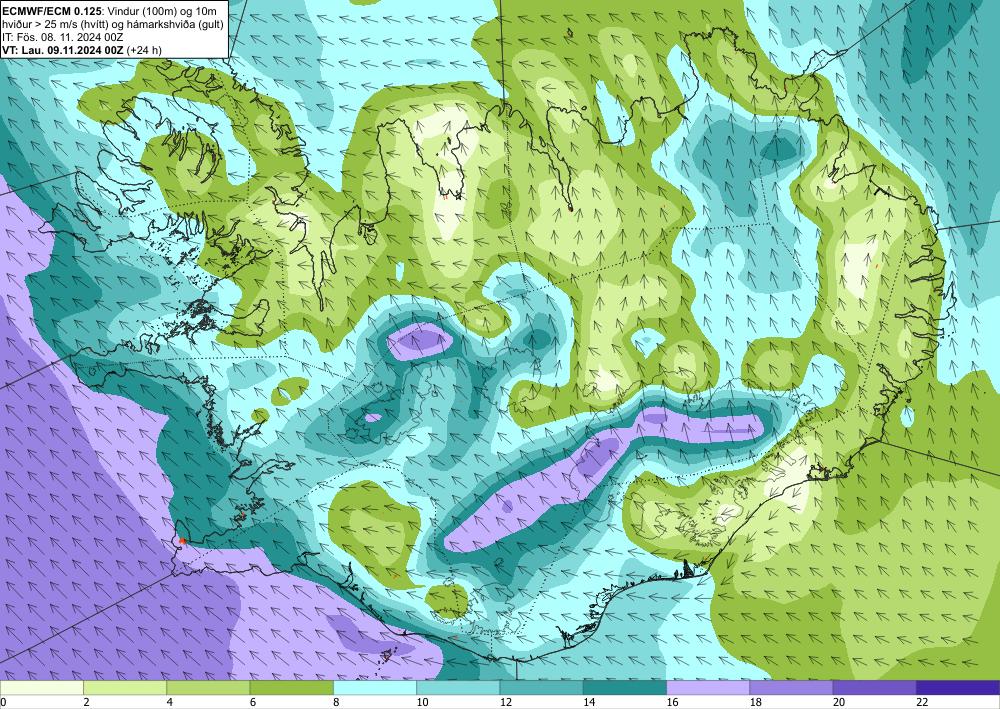Click the legend scale label "16"
This screenshot has height=709, width=1000.
click(673, 703)
